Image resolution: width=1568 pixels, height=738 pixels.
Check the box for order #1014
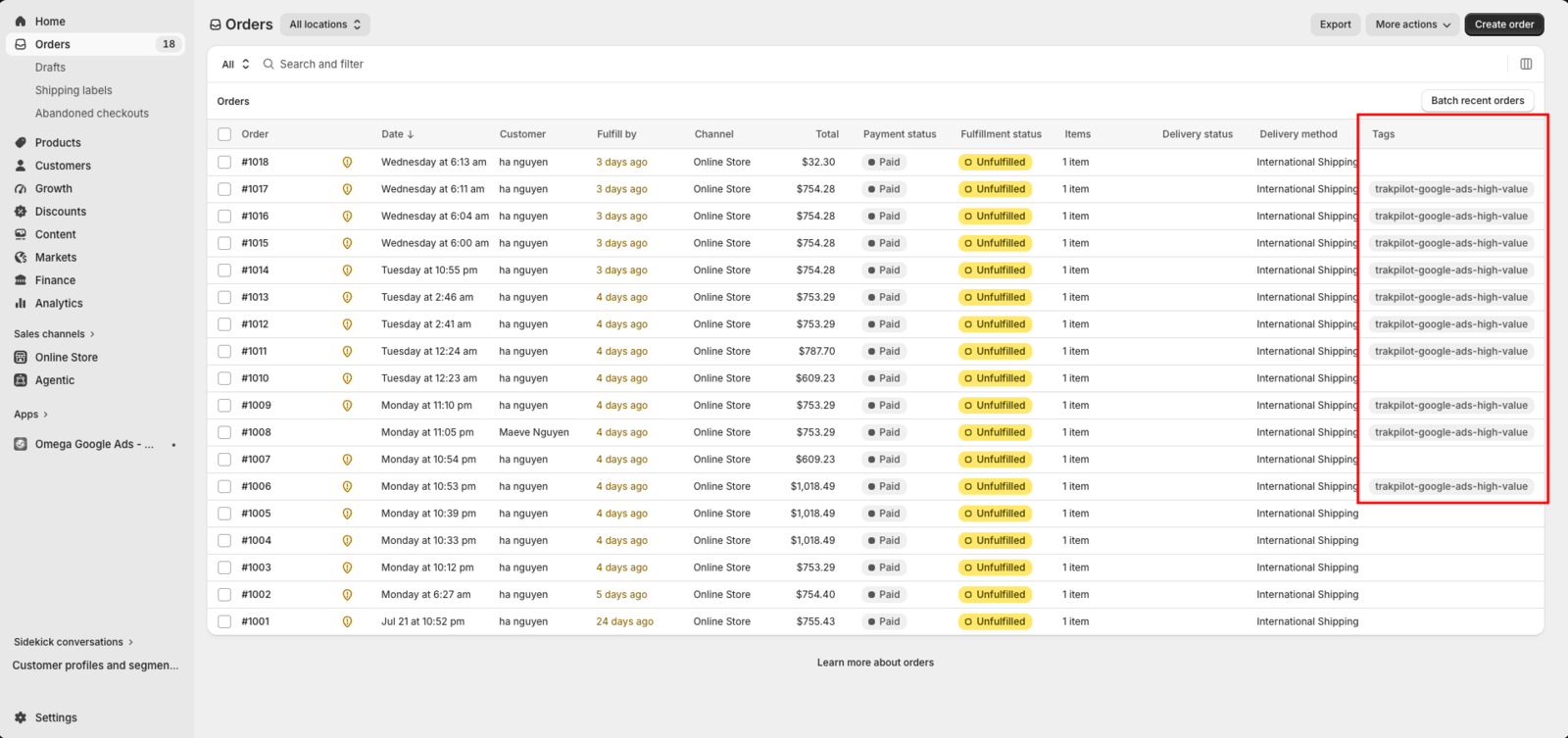(x=224, y=271)
